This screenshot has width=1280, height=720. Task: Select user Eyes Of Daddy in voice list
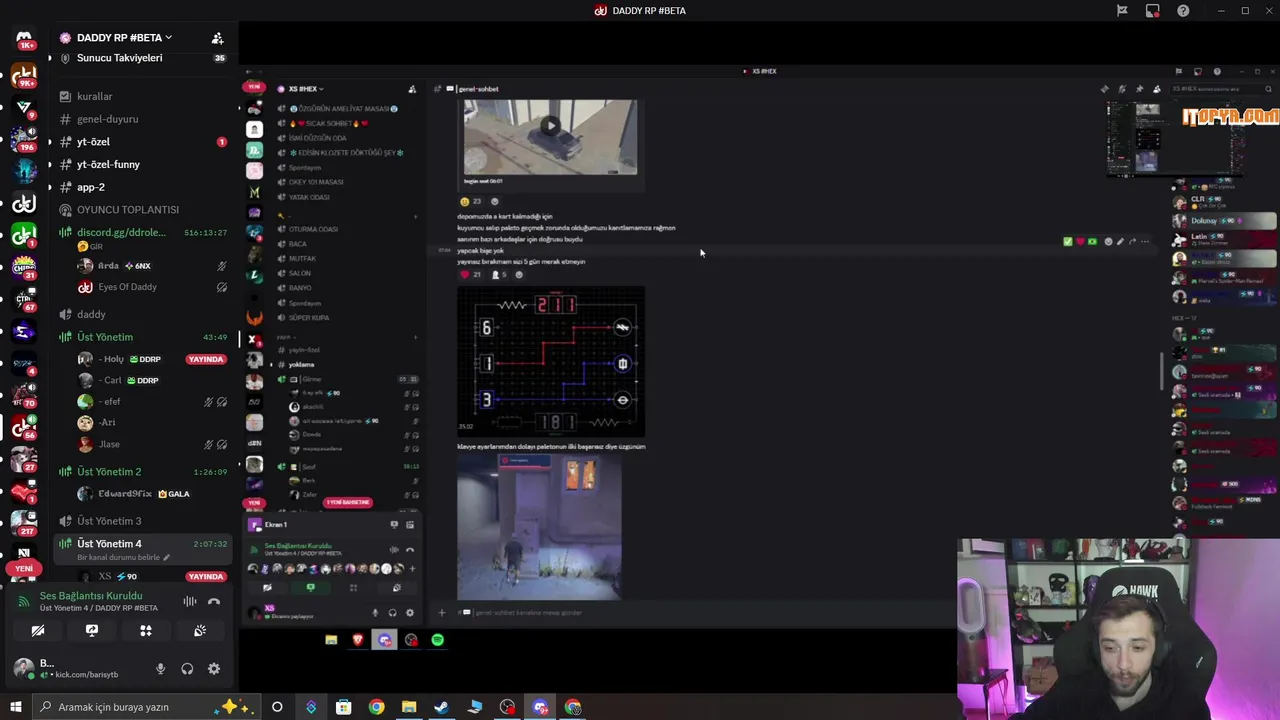tap(127, 287)
